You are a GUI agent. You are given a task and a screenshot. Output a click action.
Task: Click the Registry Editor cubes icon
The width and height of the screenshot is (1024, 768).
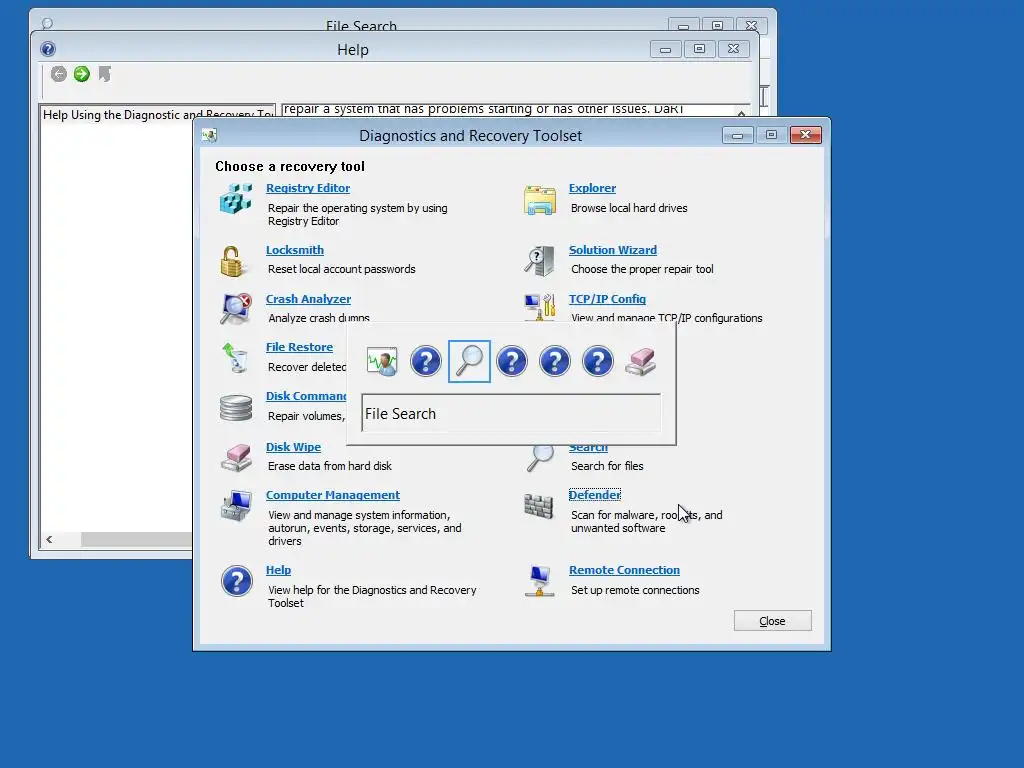[x=236, y=199]
